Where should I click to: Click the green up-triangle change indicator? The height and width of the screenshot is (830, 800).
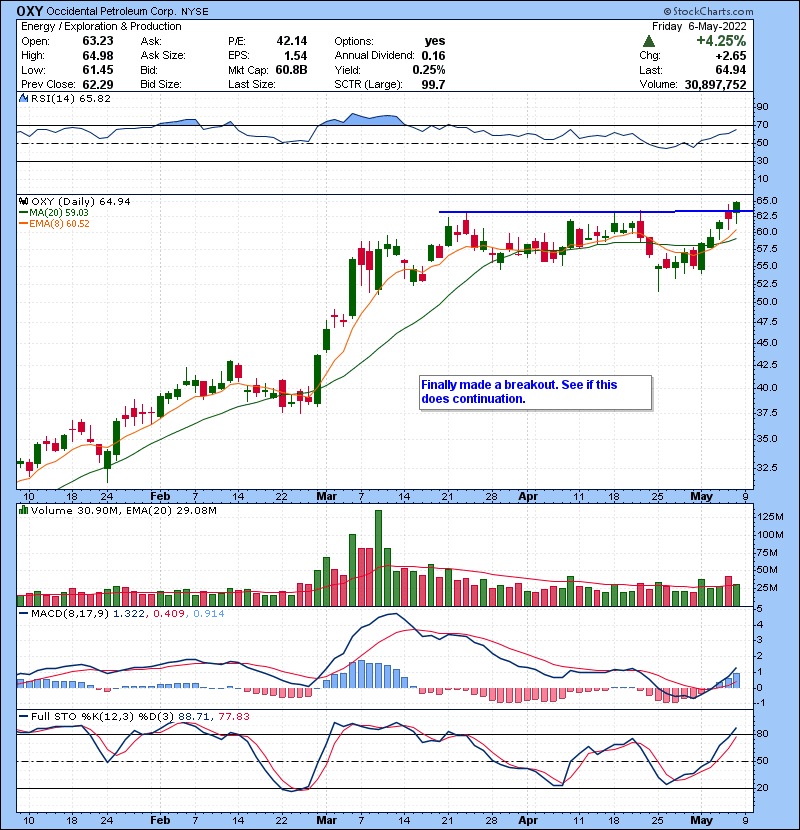click(649, 41)
